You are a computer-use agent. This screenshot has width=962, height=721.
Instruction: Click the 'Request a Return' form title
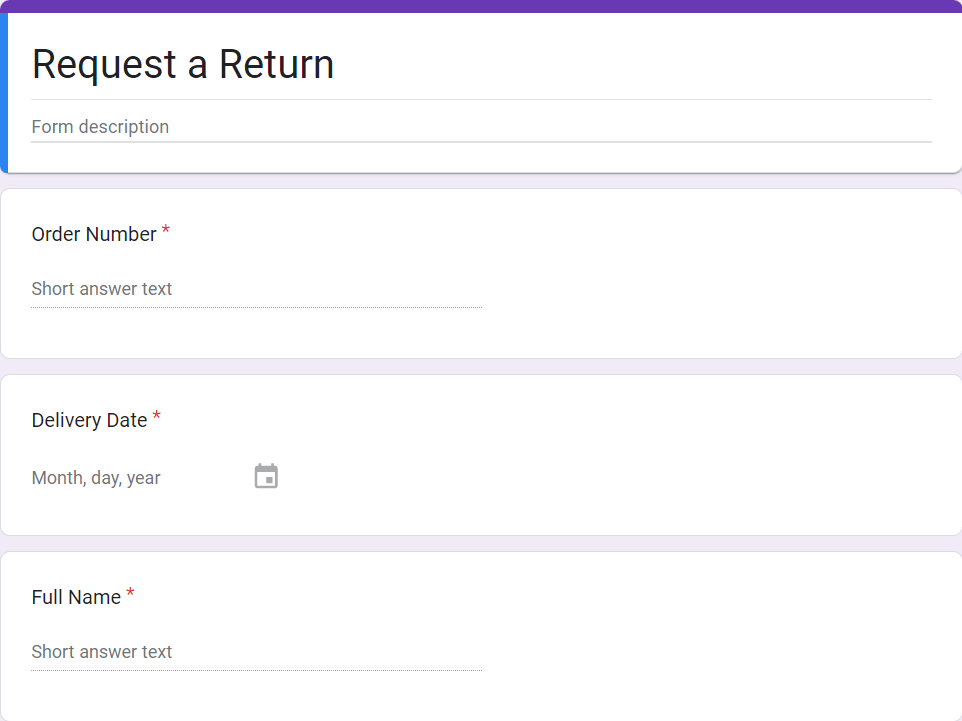click(183, 64)
